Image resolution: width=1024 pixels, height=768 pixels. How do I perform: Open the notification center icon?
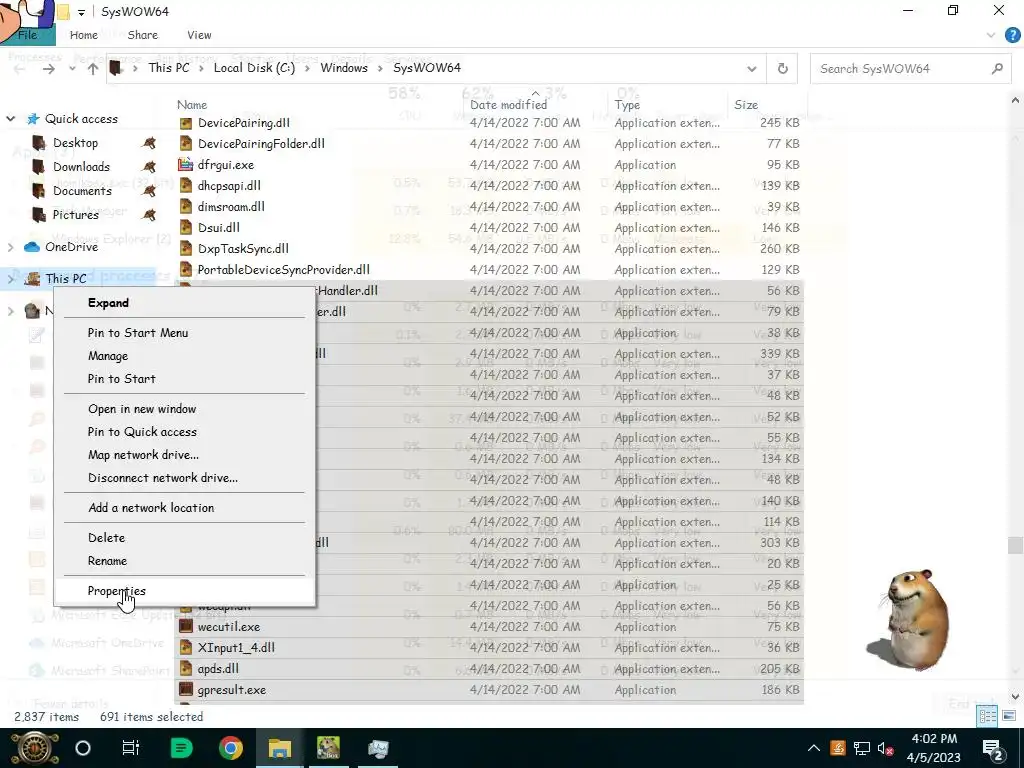coord(992,749)
